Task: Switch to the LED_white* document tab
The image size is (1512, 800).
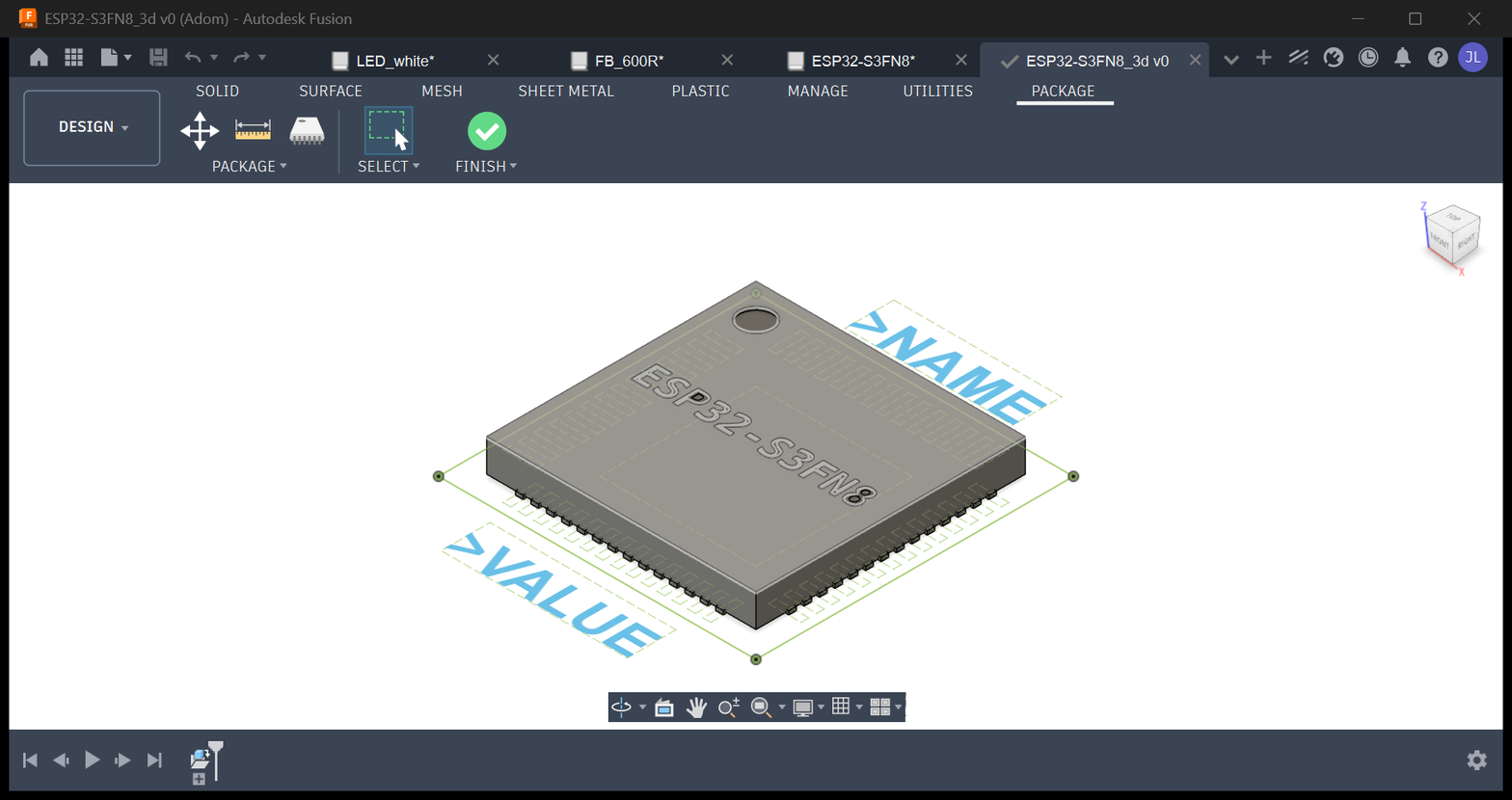Action: pos(395,61)
